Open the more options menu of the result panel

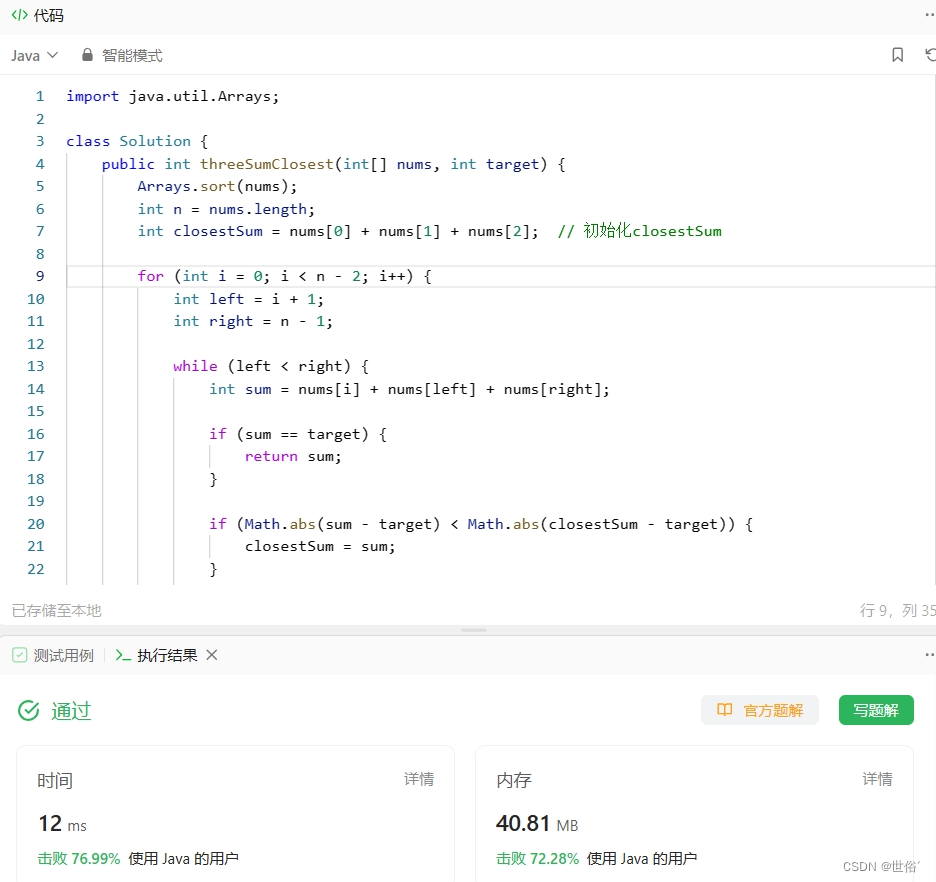929,655
